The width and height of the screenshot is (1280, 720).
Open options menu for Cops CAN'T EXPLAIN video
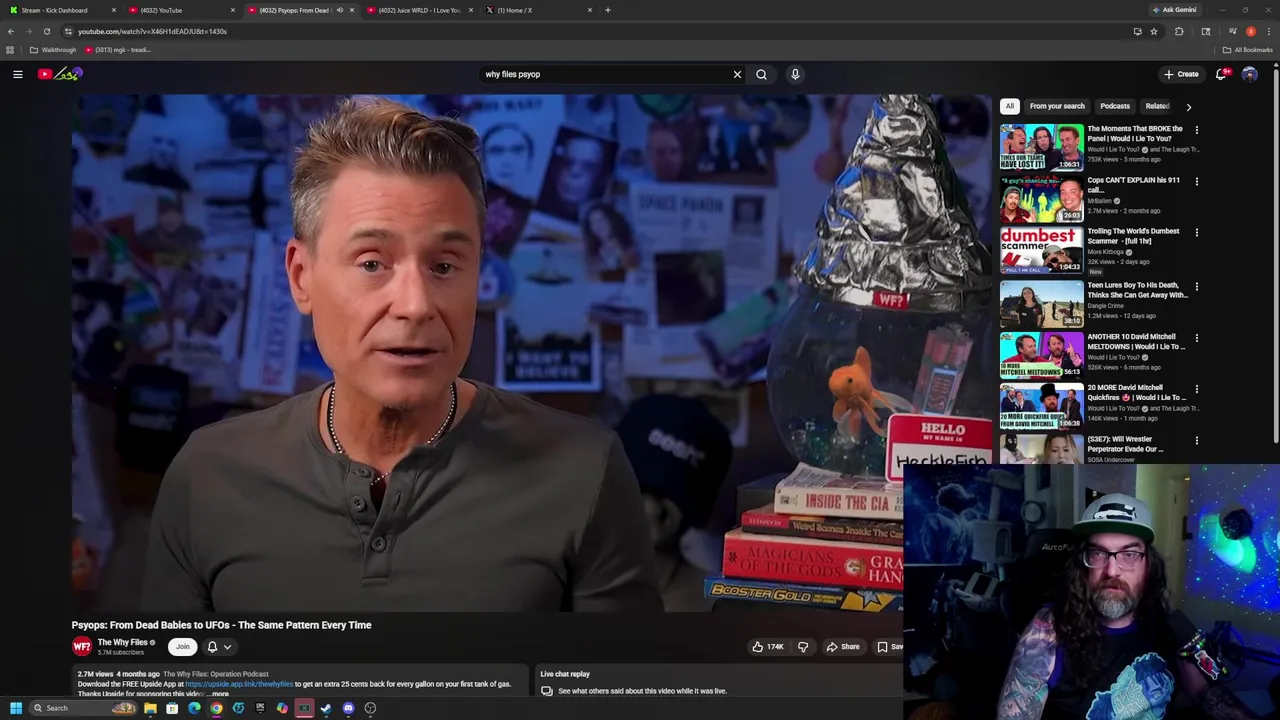tap(1196, 182)
